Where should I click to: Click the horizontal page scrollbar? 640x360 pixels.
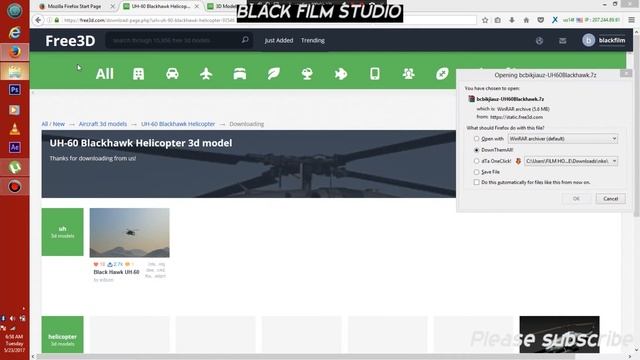pyautogui.click(x=305, y=357)
